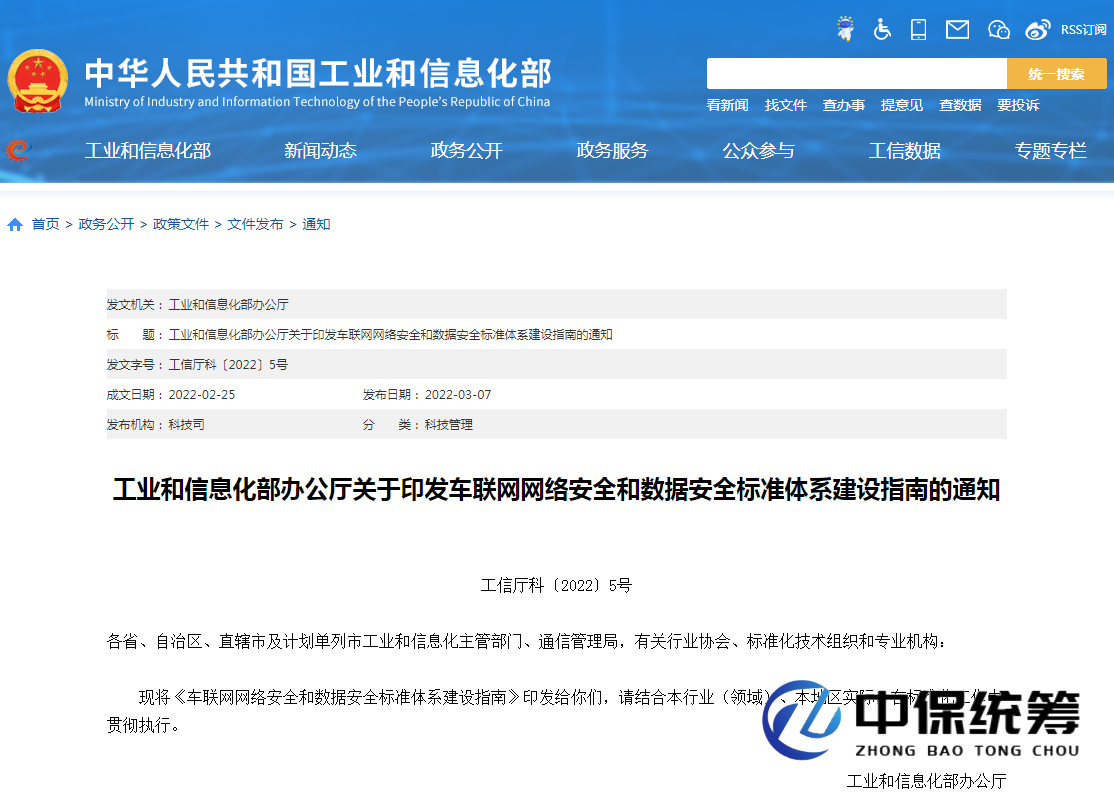
Task: Select the 工信数据 menu item
Action: 905,150
